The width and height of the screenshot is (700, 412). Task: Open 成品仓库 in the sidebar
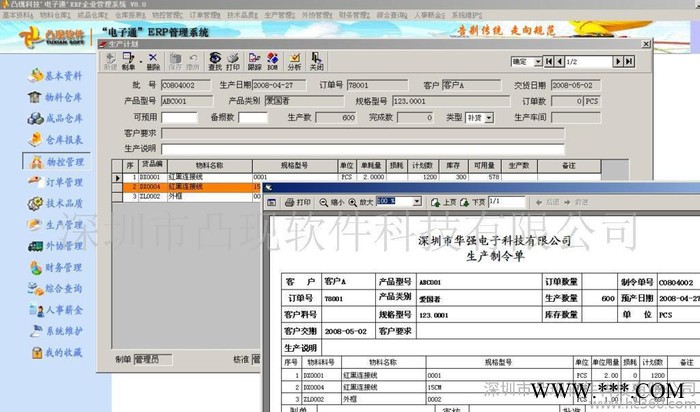[55, 118]
